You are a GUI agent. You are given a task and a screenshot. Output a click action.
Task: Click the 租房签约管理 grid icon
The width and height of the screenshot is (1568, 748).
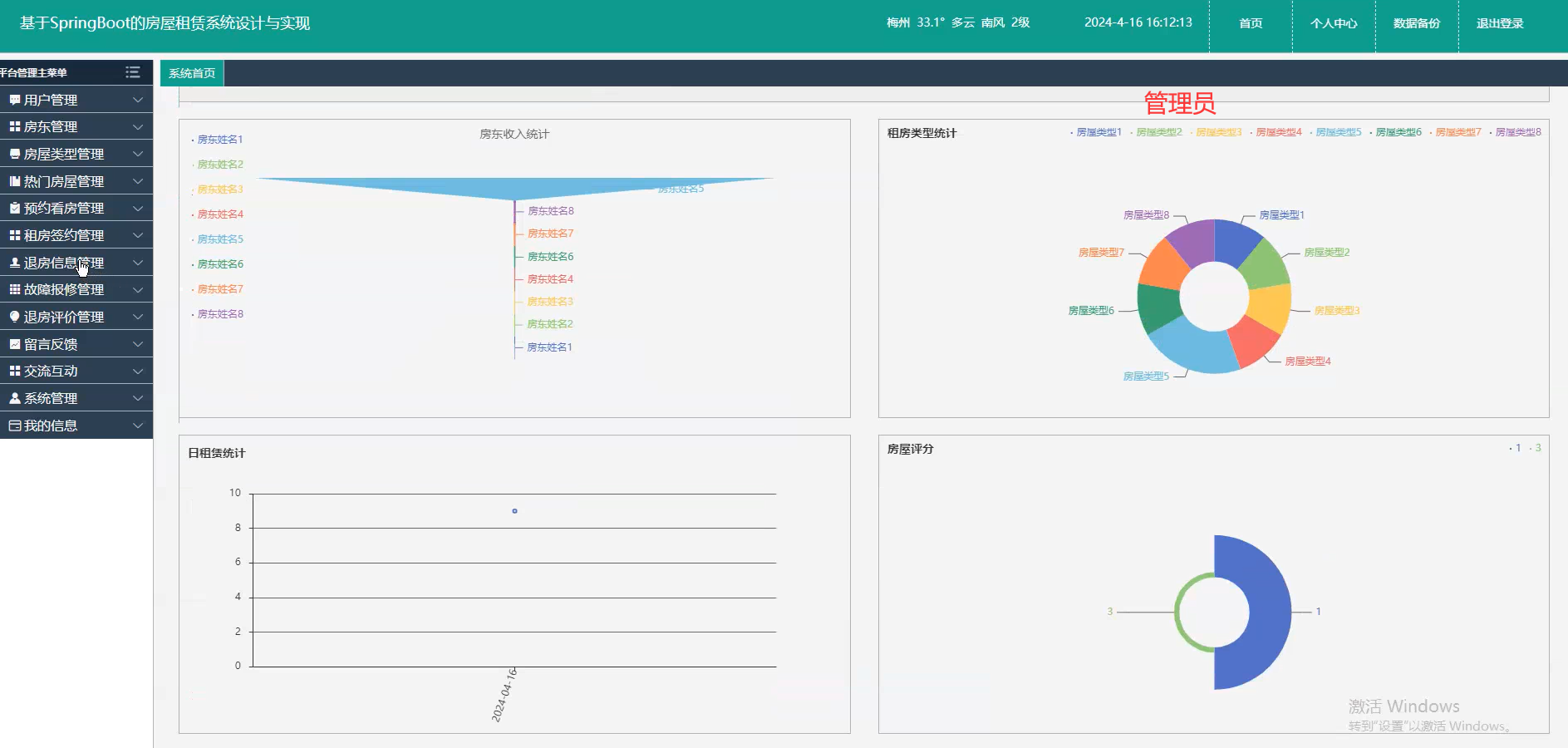tap(15, 235)
